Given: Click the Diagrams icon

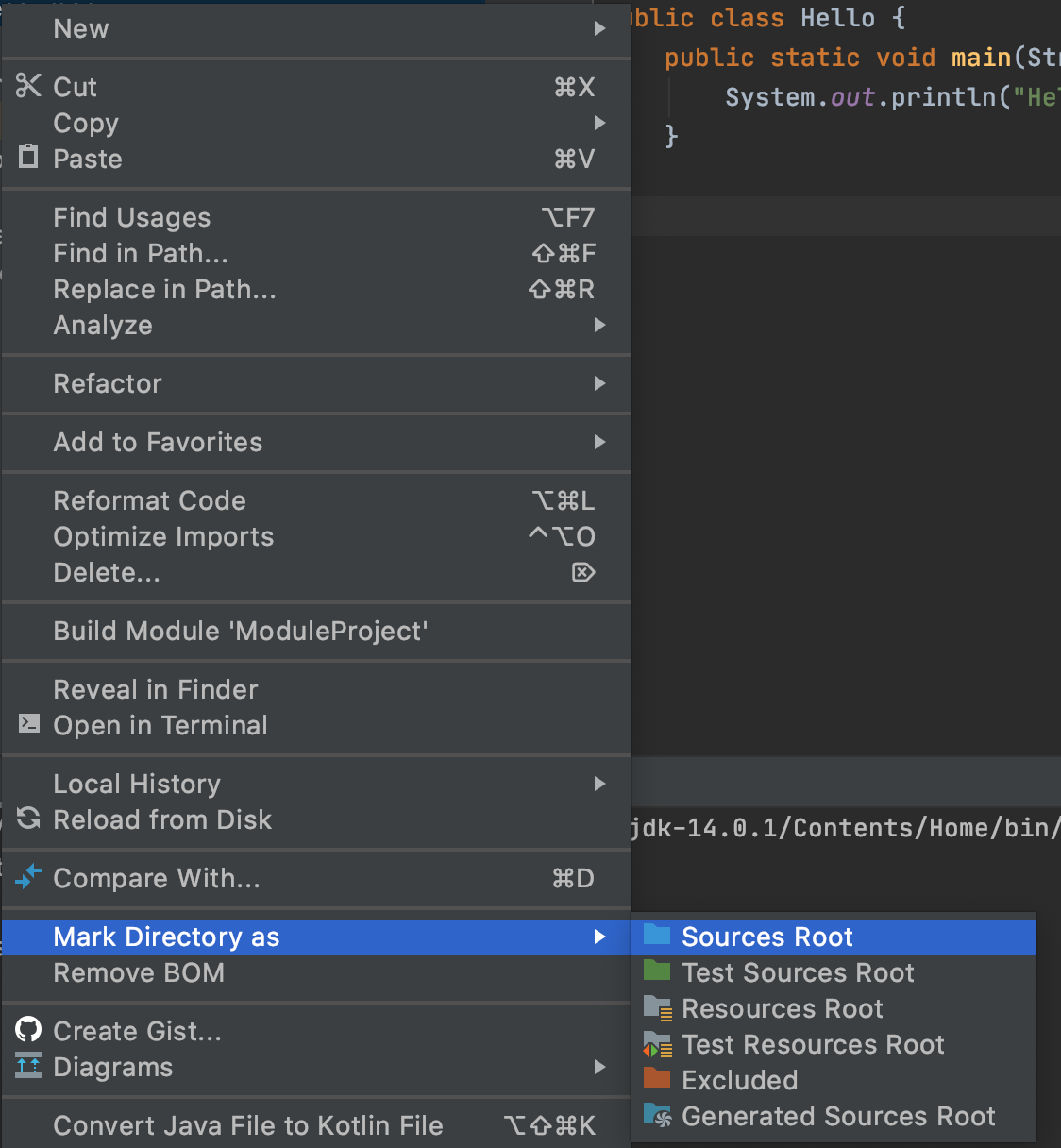Looking at the screenshot, I should [x=29, y=1066].
